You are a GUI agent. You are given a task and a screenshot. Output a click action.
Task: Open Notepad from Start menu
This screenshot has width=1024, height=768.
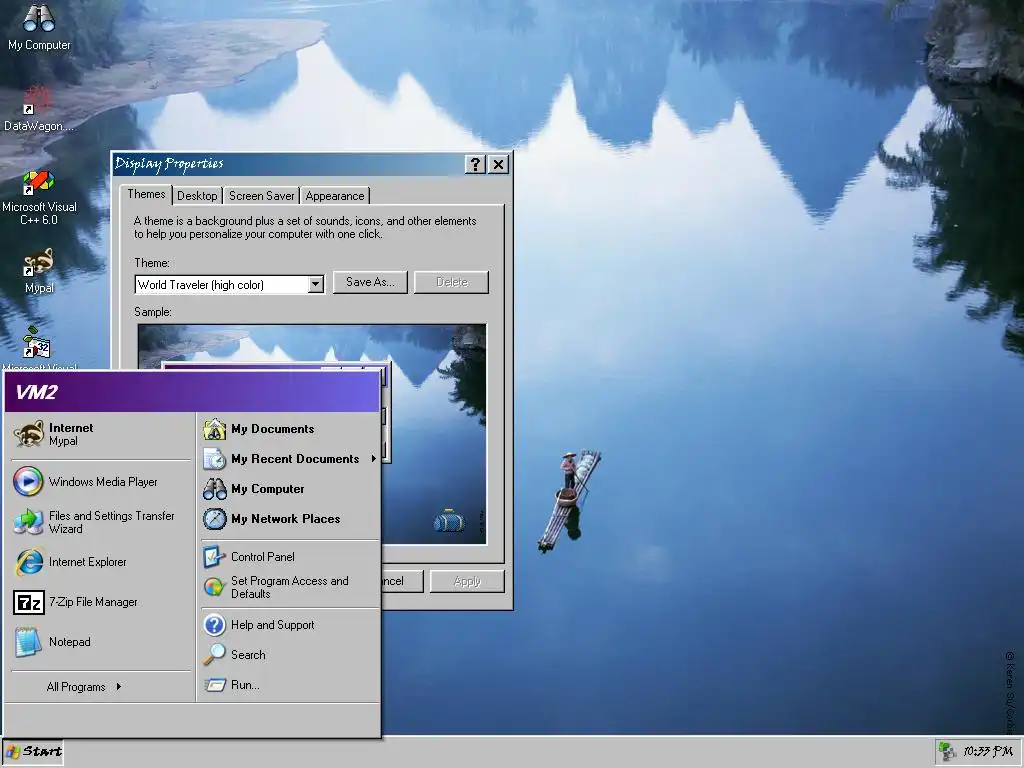(101, 642)
